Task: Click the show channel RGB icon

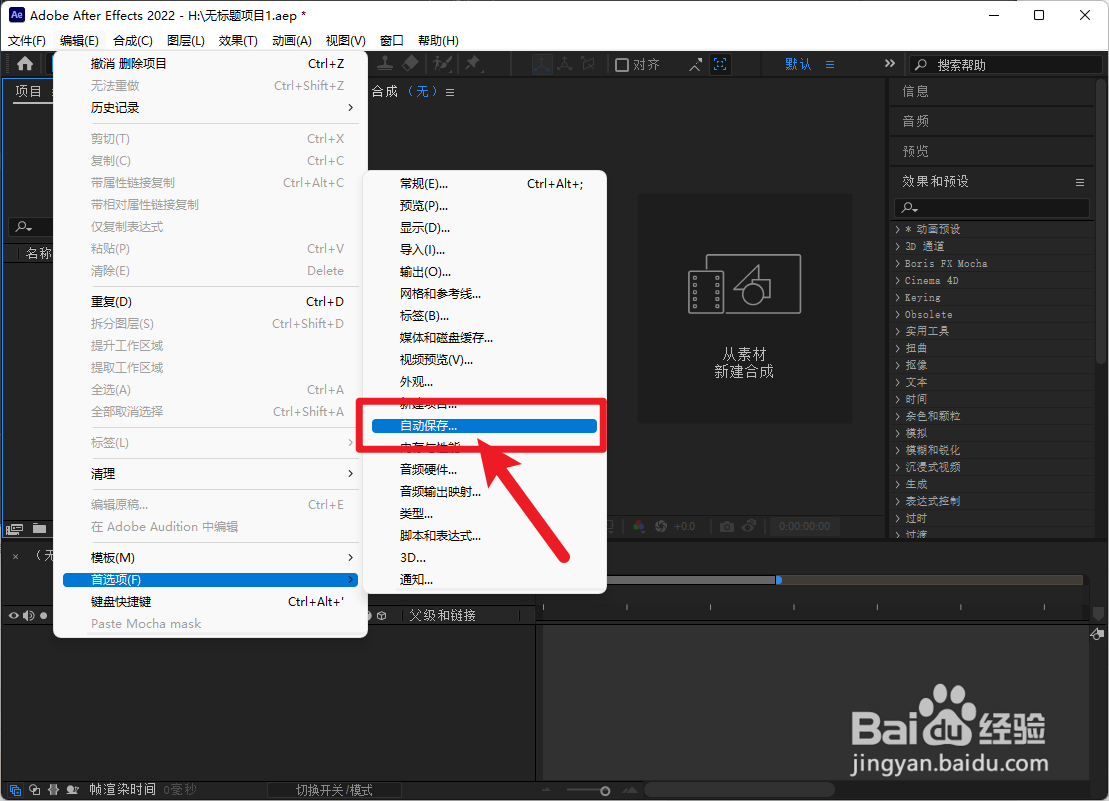Action: pos(639,526)
